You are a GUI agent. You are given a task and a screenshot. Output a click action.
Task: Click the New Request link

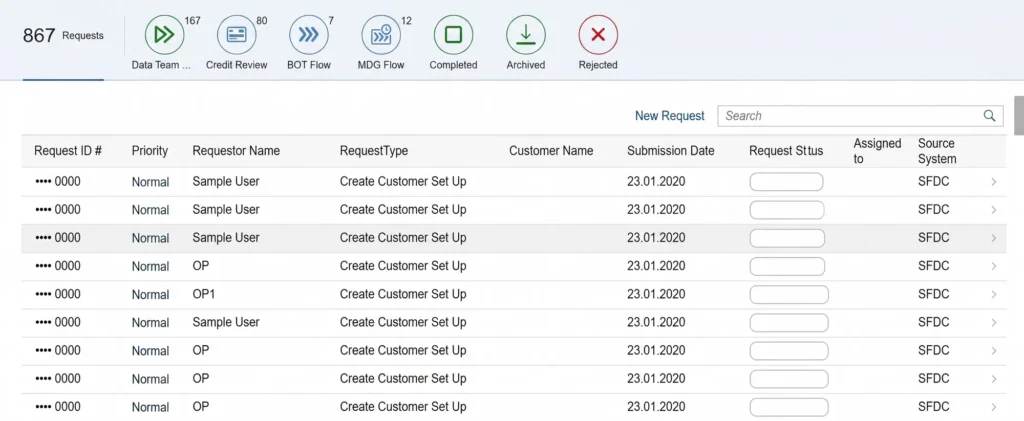670,116
